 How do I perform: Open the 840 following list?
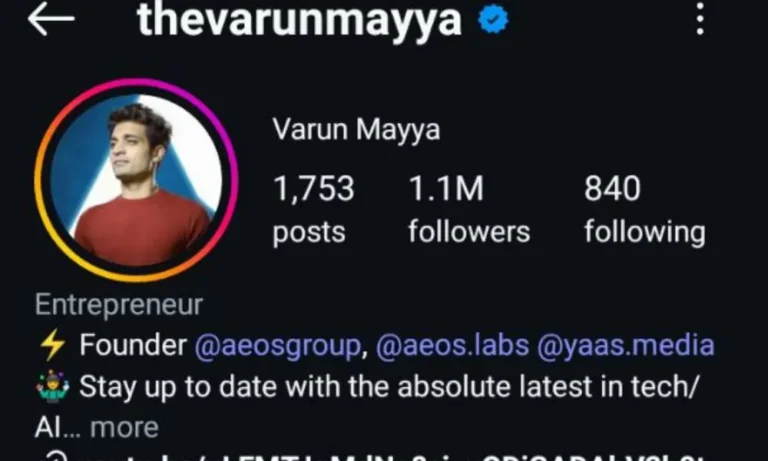(x=645, y=210)
